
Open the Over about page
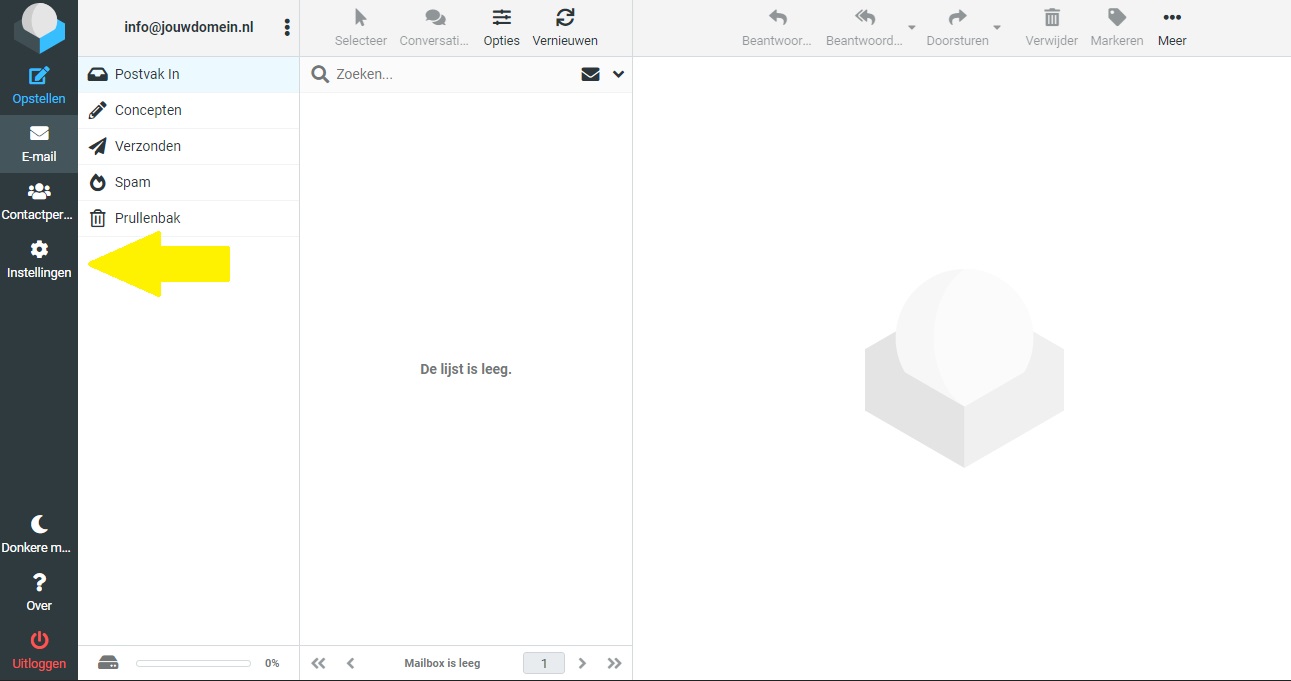tap(39, 592)
